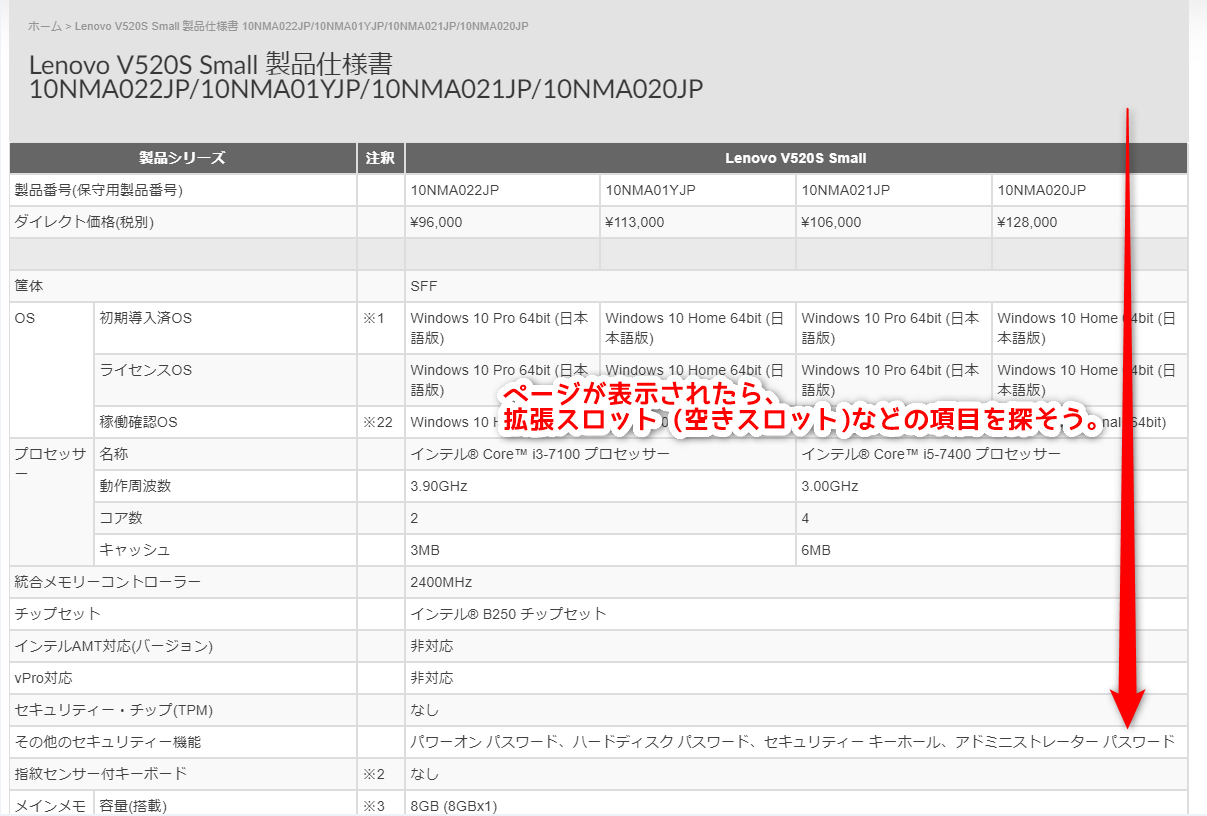Click なし in the 指紋センサー付キーボード row
1207x816 pixels.
[x=424, y=774]
